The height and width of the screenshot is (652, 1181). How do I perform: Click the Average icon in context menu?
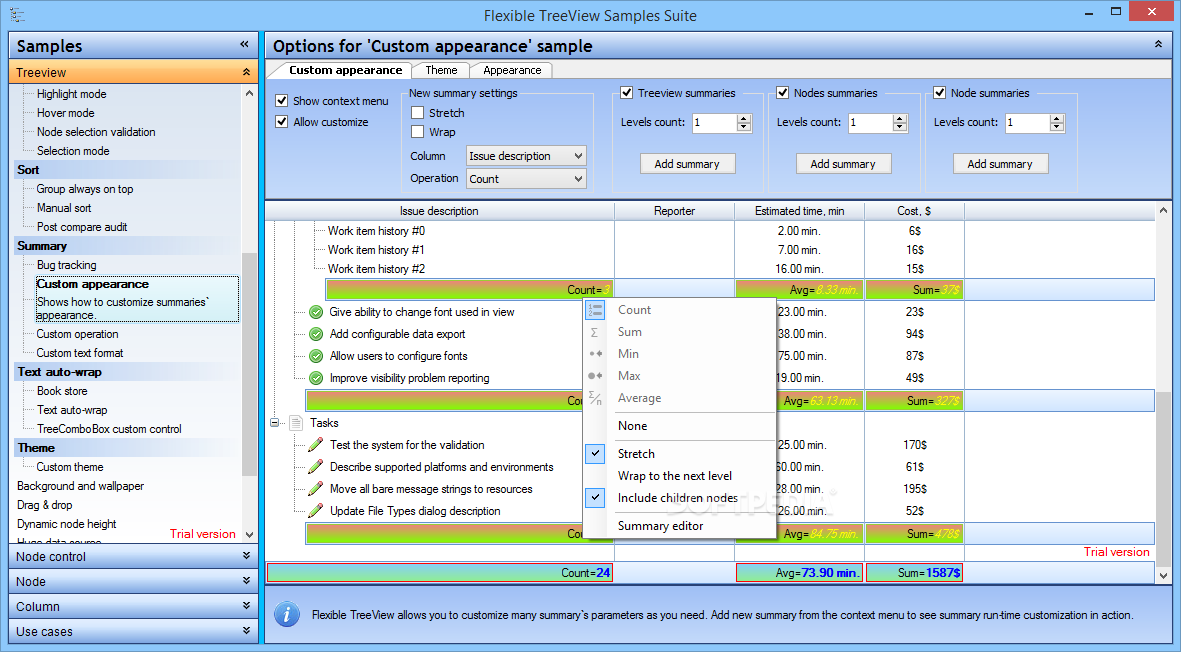[x=595, y=398]
